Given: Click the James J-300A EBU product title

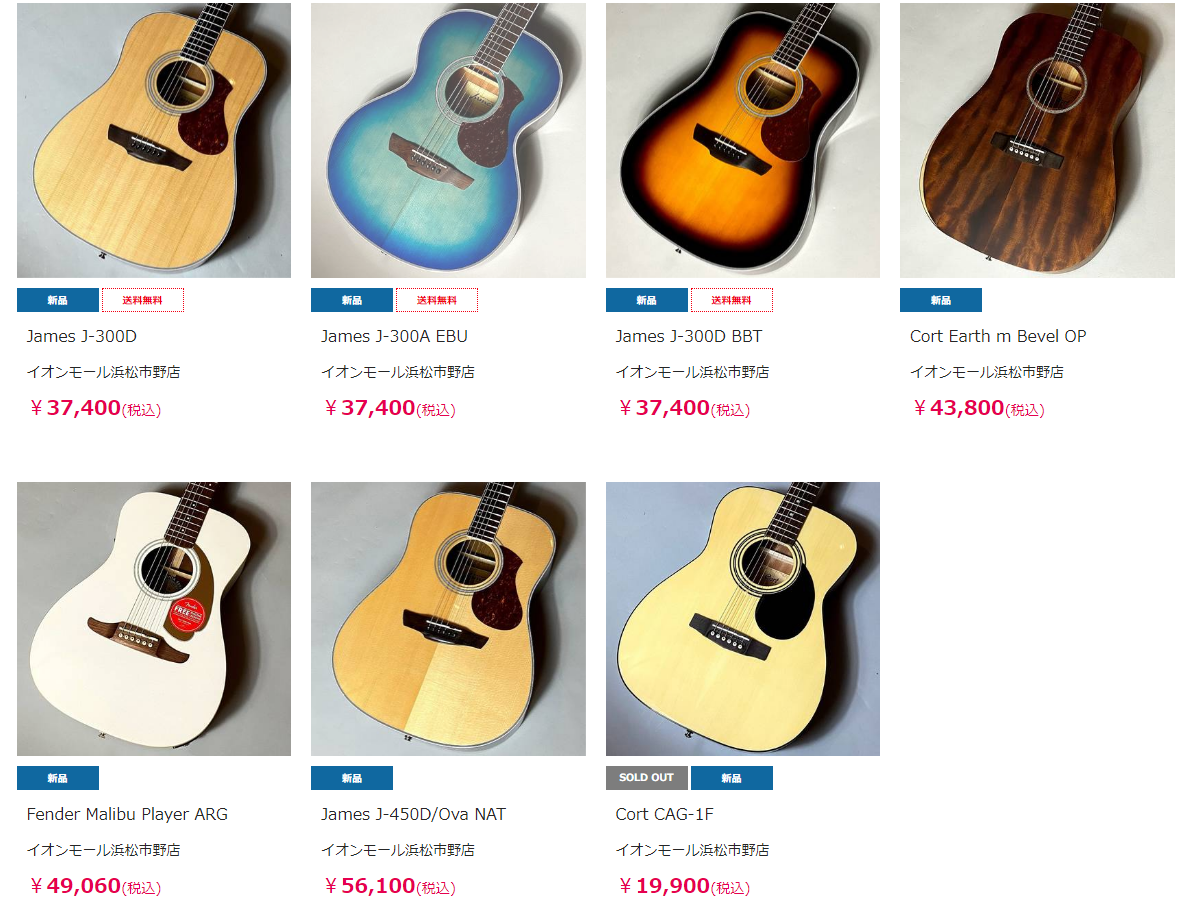Looking at the screenshot, I should coord(395,336).
